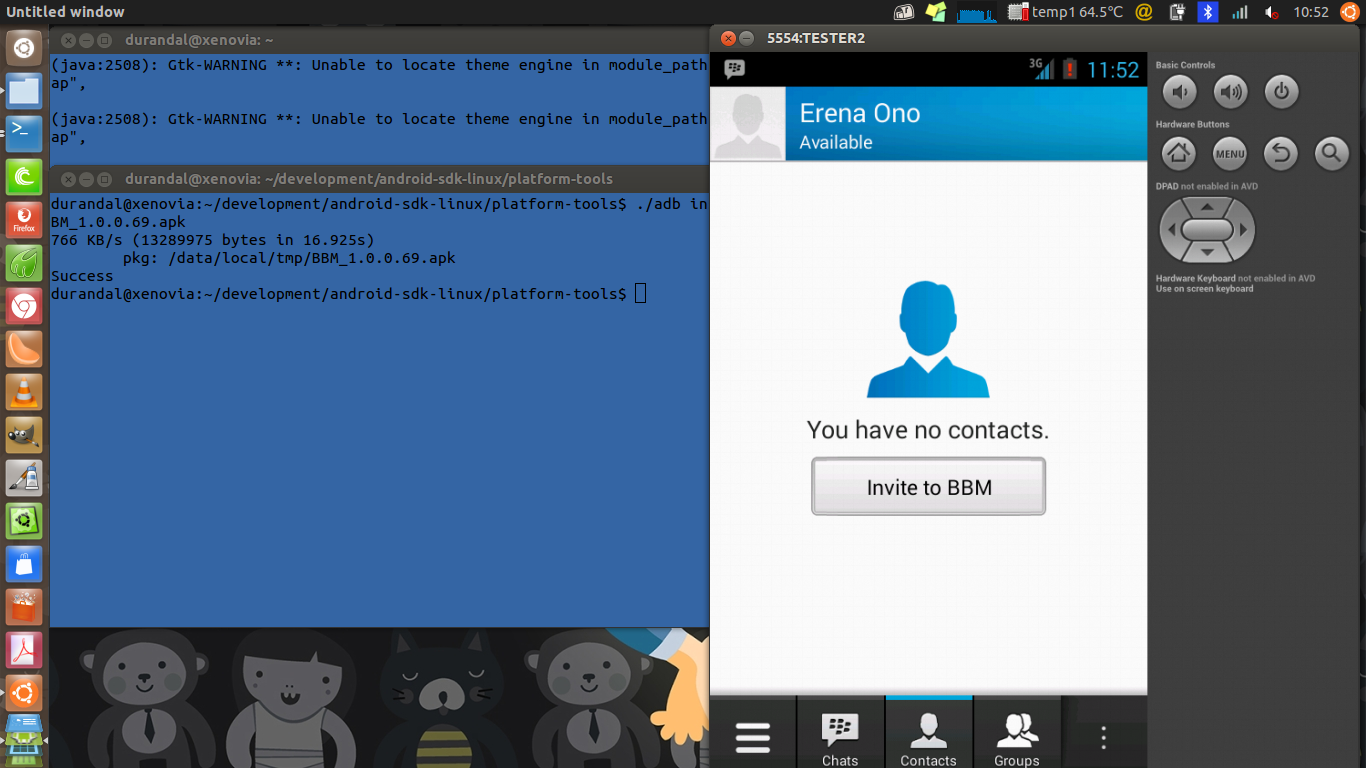Click the network signal indicator in panel

(1240, 12)
